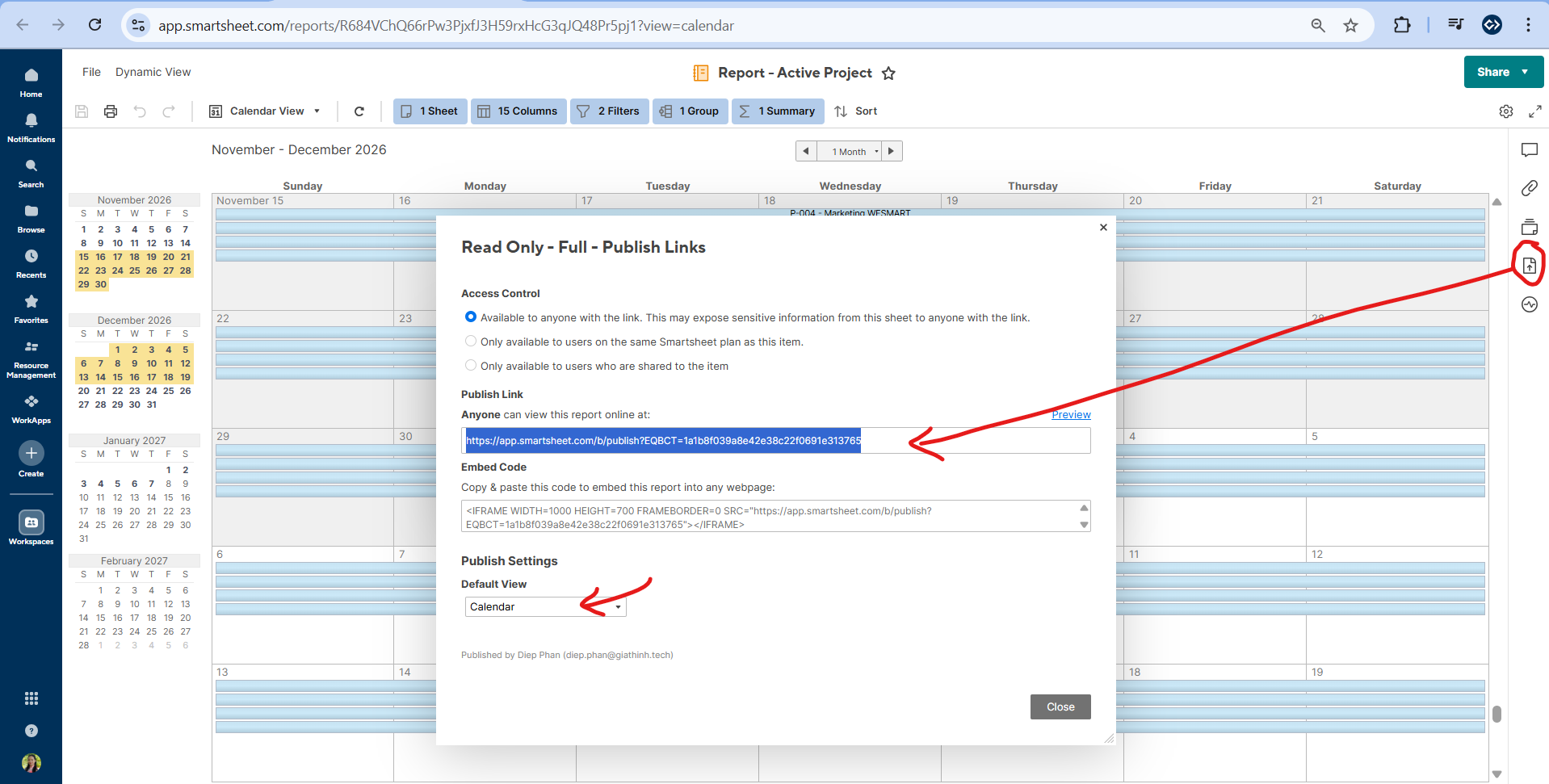The image size is (1549, 784).
Task: Open the 1 Month range dropdown
Action: [x=848, y=151]
